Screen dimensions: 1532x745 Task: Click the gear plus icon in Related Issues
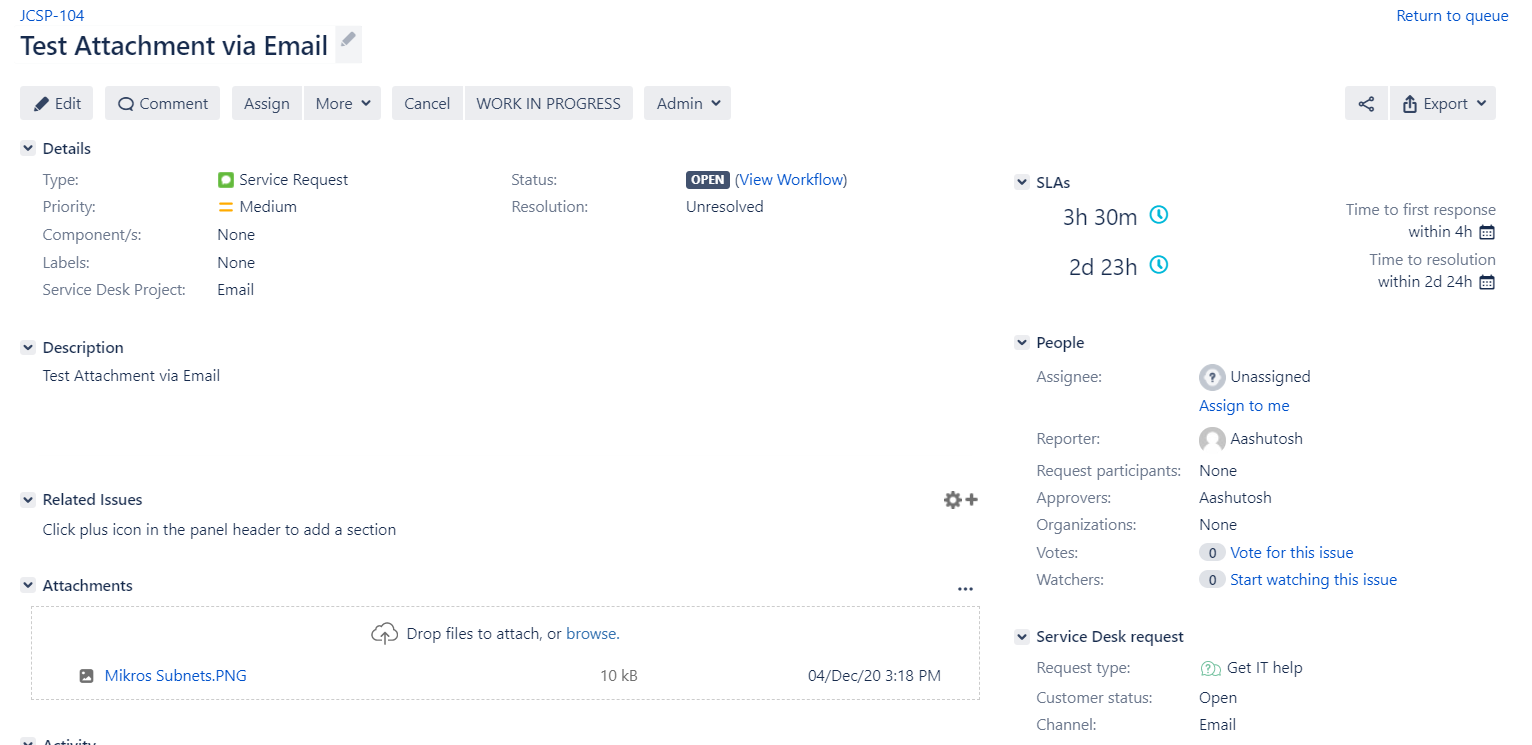click(x=960, y=500)
